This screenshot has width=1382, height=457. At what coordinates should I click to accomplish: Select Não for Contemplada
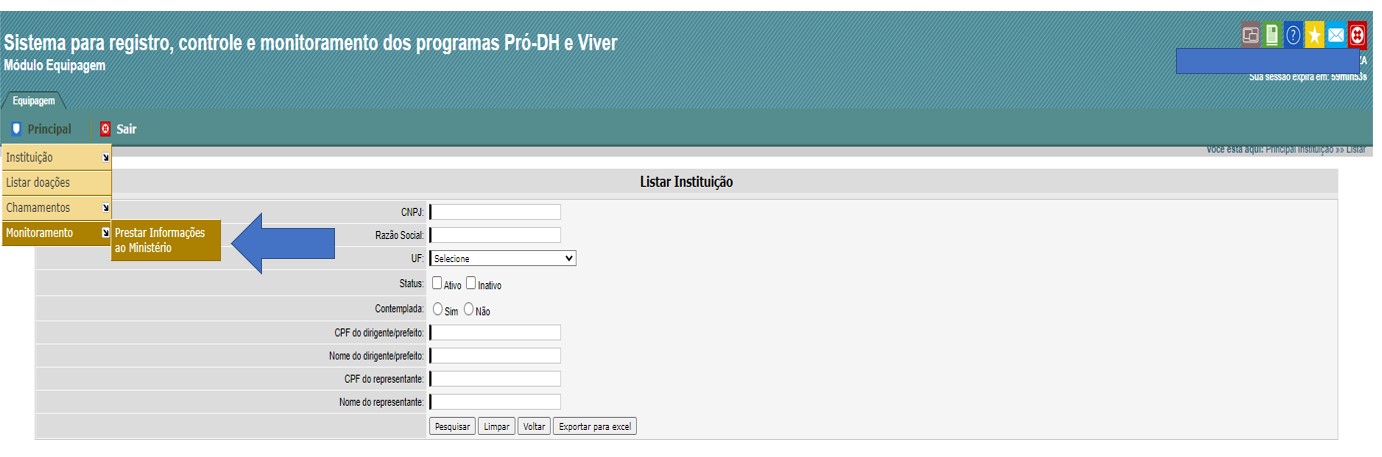[469, 310]
